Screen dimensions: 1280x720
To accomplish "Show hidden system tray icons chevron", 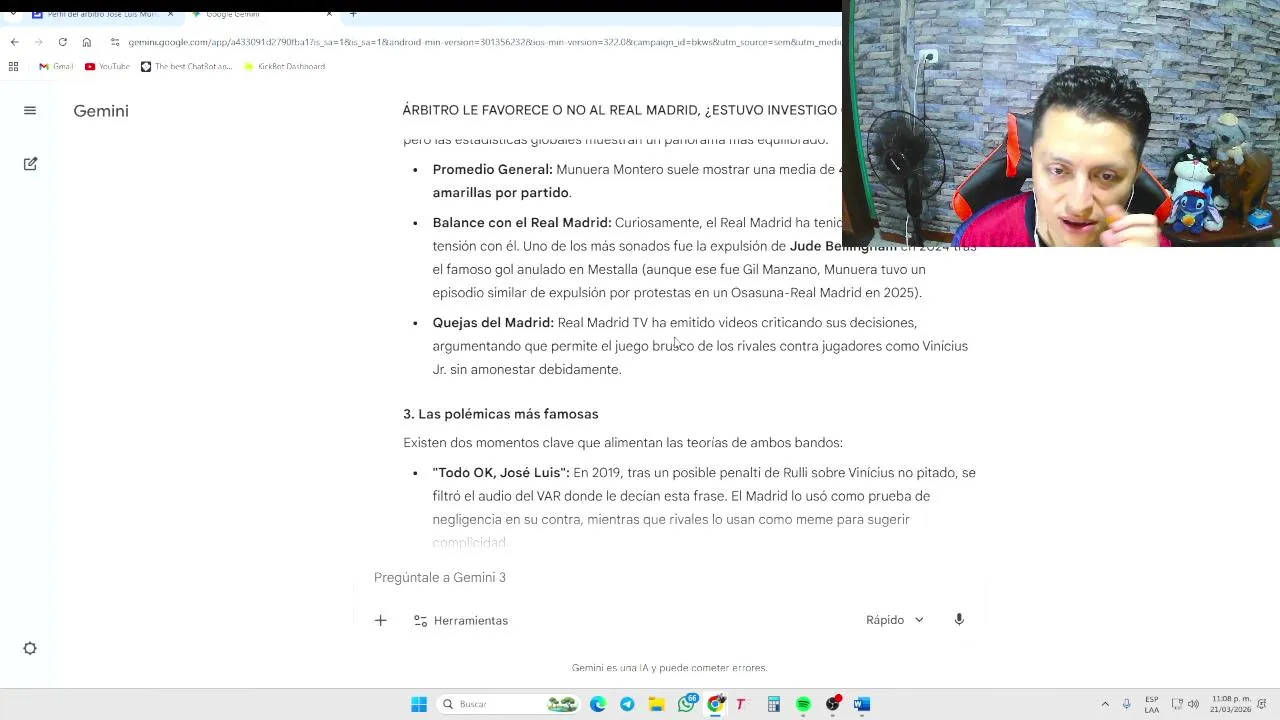I will (1105, 704).
